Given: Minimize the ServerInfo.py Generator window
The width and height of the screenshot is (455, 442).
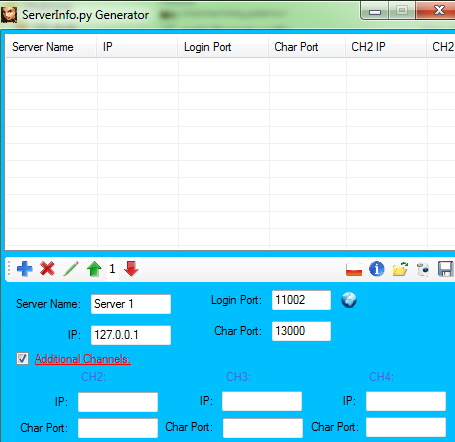Looking at the screenshot, I should tap(375, 11).
